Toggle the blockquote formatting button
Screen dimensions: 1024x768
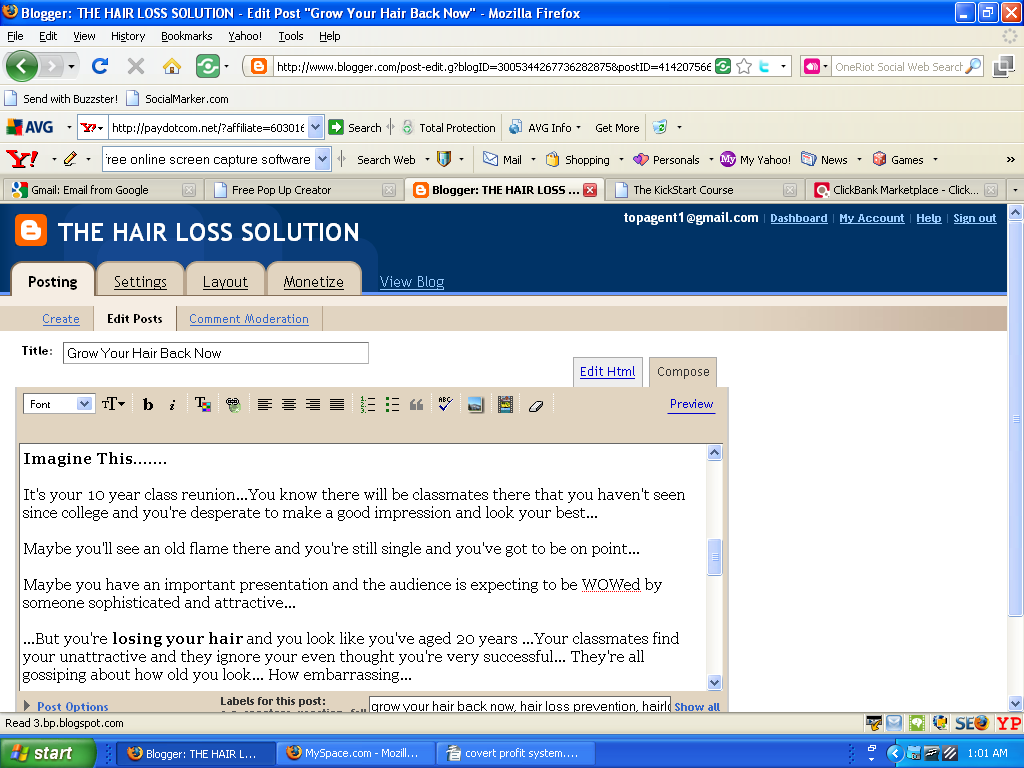[417, 405]
